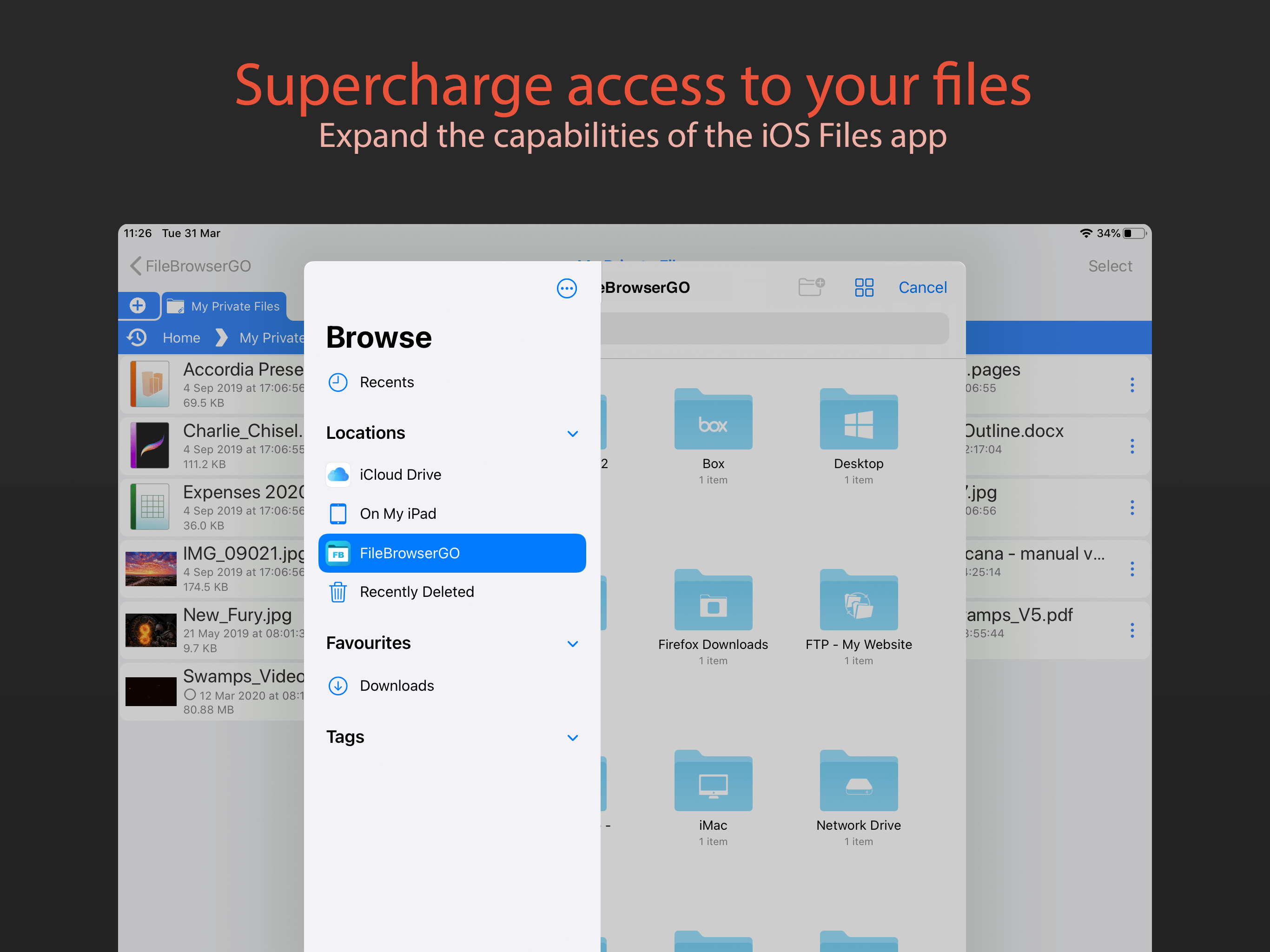Click the ellipsis options icon above Browse
This screenshot has width=1270, height=952.
click(x=566, y=288)
